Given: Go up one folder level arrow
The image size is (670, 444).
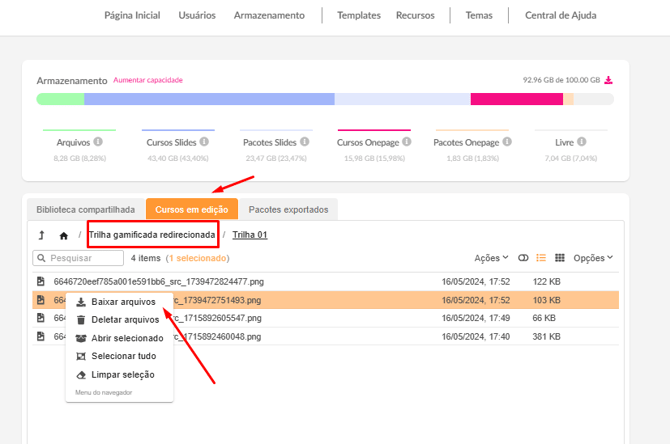Looking at the screenshot, I should point(41,236).
